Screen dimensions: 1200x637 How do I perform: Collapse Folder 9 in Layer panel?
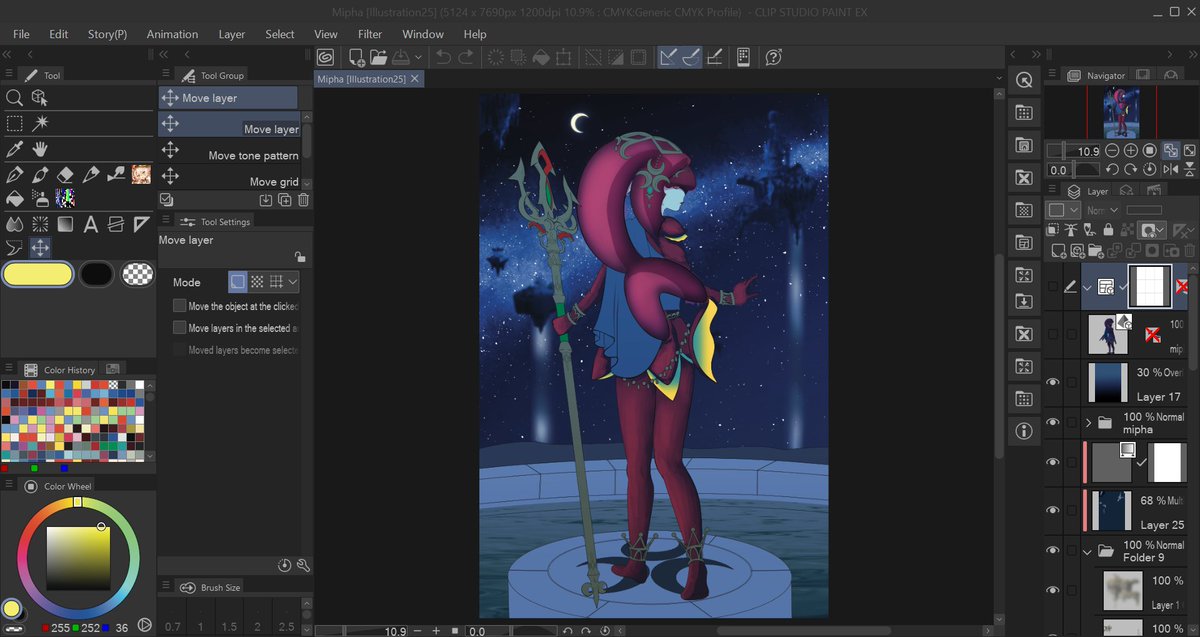coord(1088,550)
